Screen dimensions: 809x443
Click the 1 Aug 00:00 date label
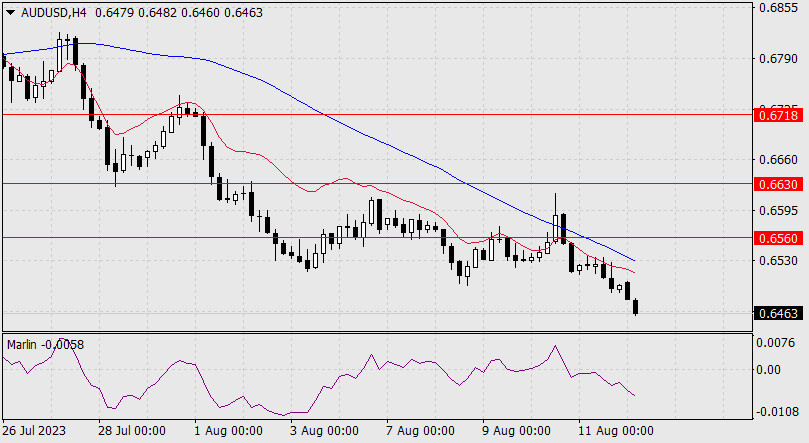pos(228,431)
